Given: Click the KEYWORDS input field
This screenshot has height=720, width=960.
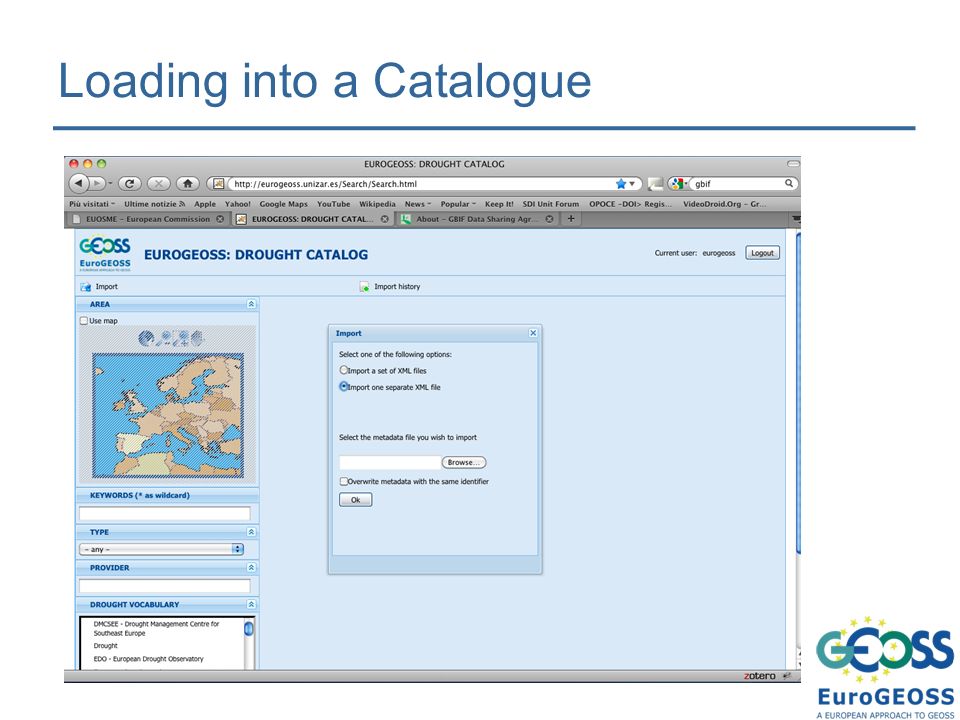Looking at the screenshot, I should click(165, 513).
